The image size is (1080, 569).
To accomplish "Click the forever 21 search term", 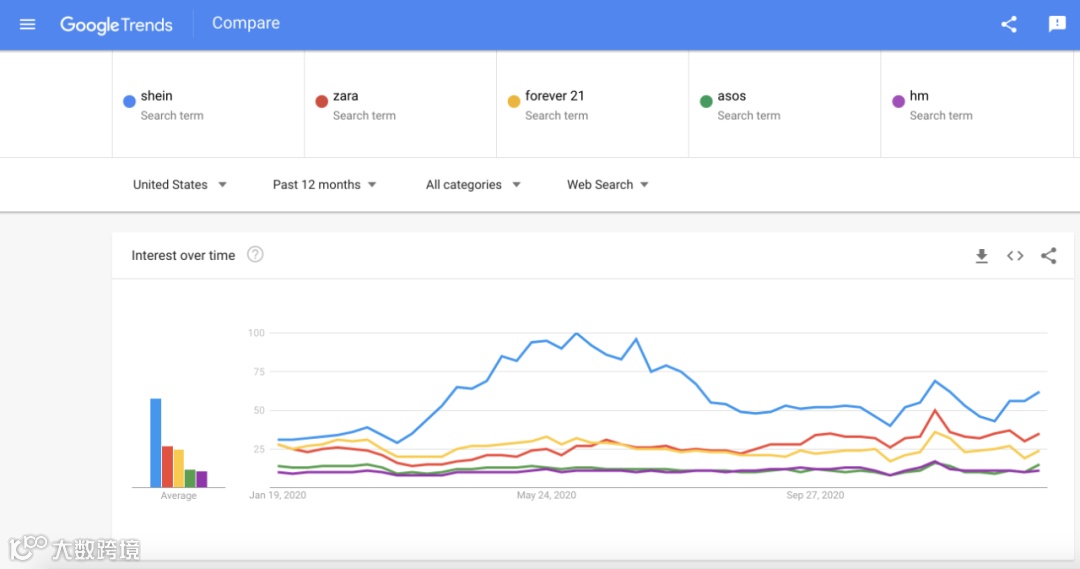I will pyautogui.click(x=555, y=96).
